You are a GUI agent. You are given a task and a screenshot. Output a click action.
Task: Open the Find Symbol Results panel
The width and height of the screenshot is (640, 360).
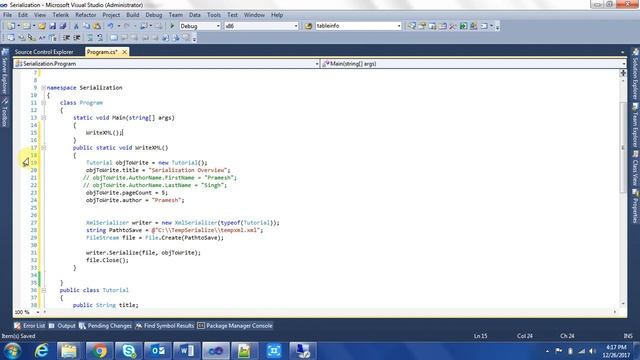[165, 326]
